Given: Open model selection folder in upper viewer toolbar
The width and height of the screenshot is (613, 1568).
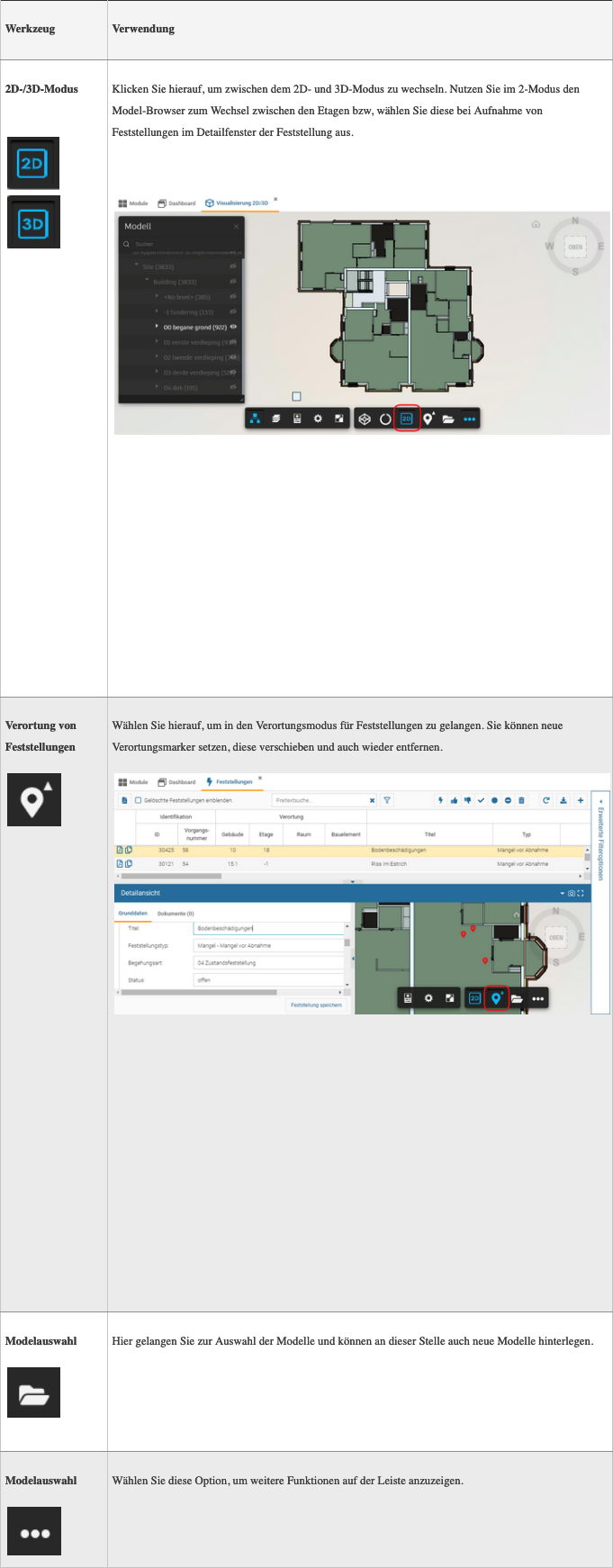Looking at the screenshot, I should point(447,419).
